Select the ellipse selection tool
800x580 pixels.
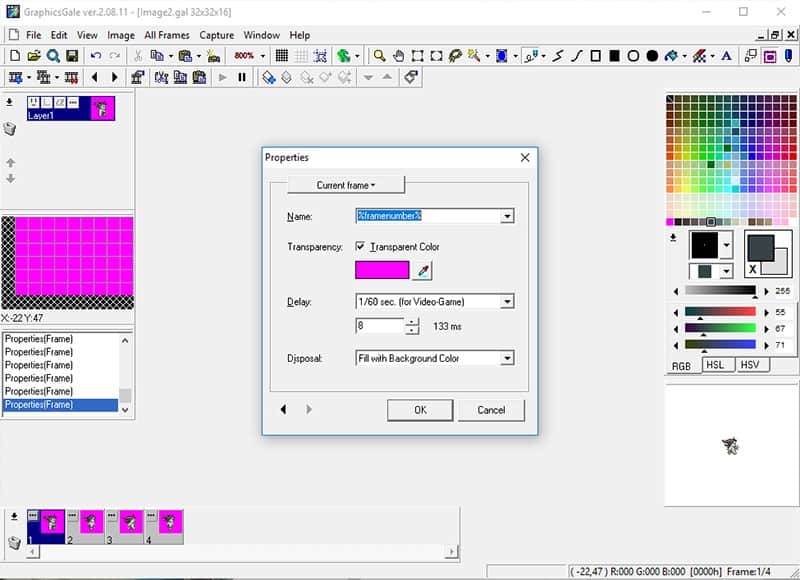tap(436, 56)
